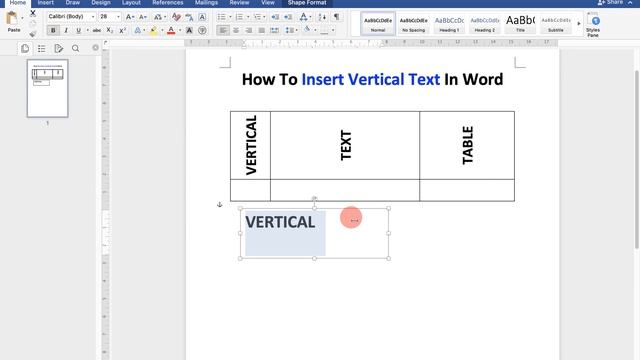Apply subscript formatting
The image size is (640, 360).
(x=109, y=30)
